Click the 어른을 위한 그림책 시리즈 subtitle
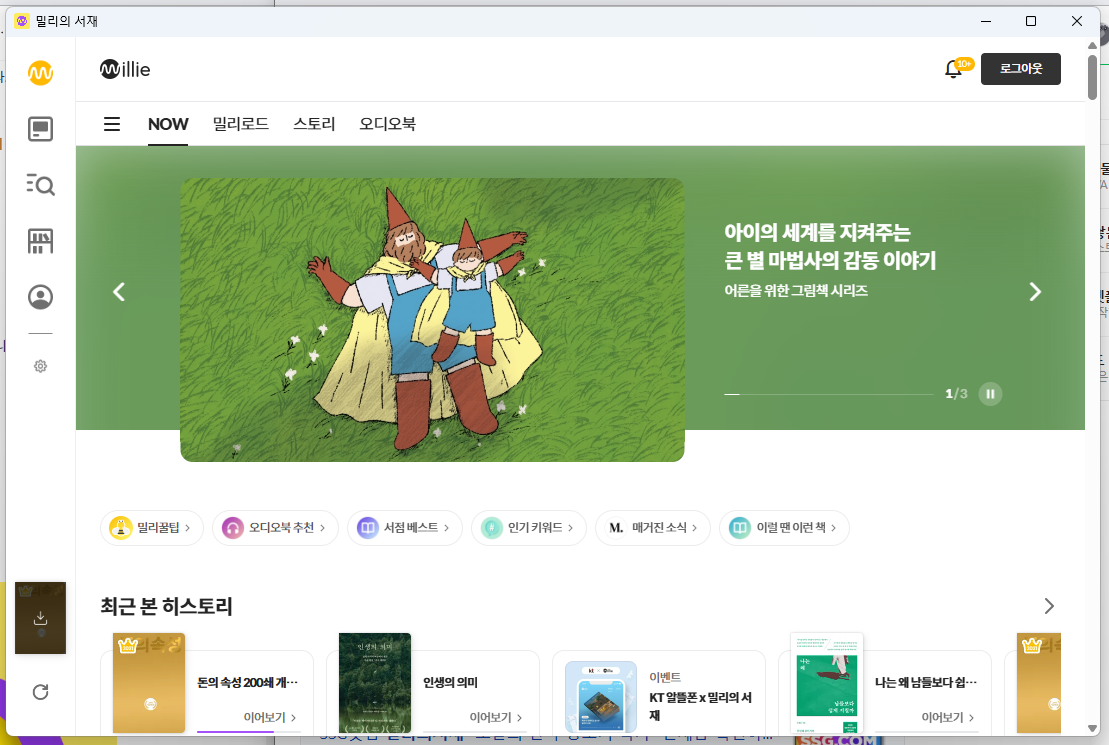 point(796,291)
